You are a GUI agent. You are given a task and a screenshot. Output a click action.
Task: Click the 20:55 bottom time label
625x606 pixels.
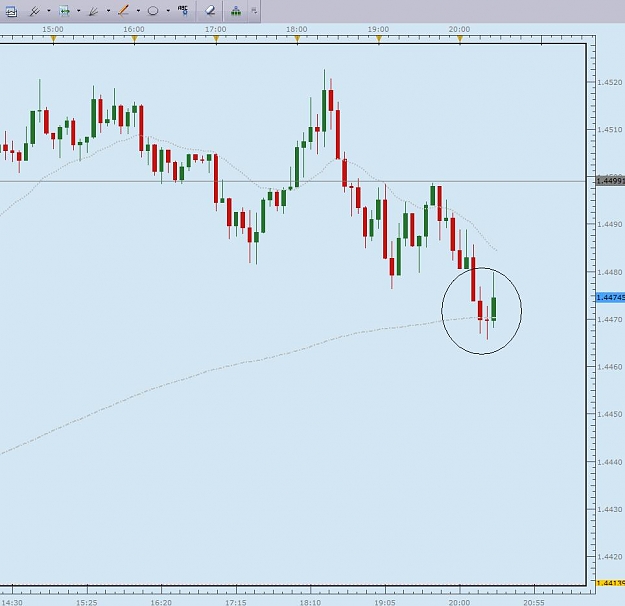(x=534, y=602)
